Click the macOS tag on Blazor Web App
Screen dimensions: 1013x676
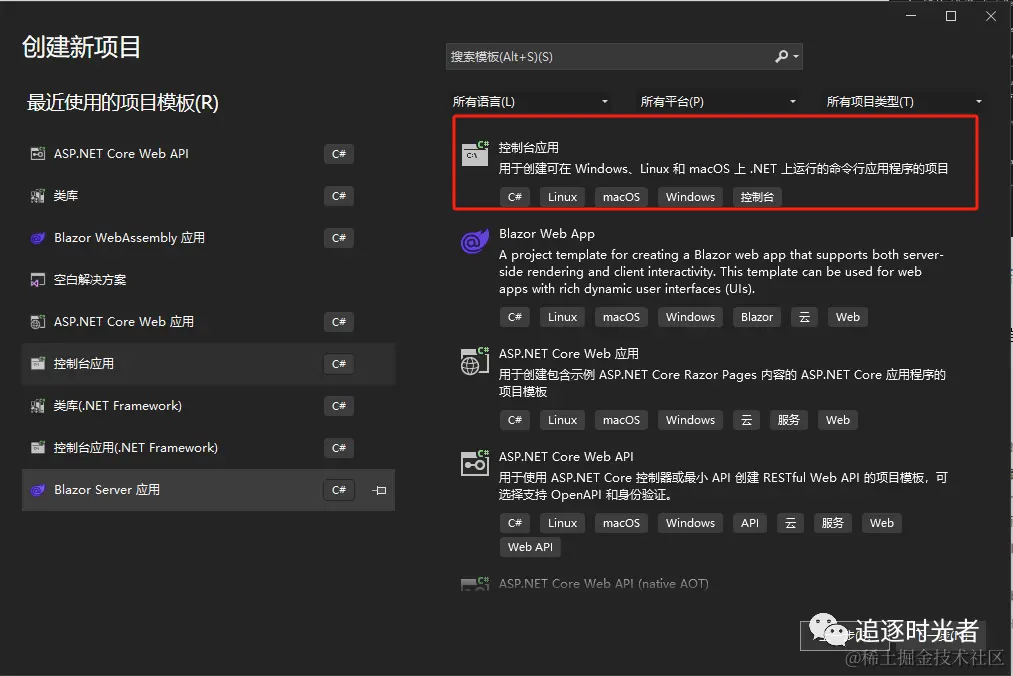(x=621, y=317)
